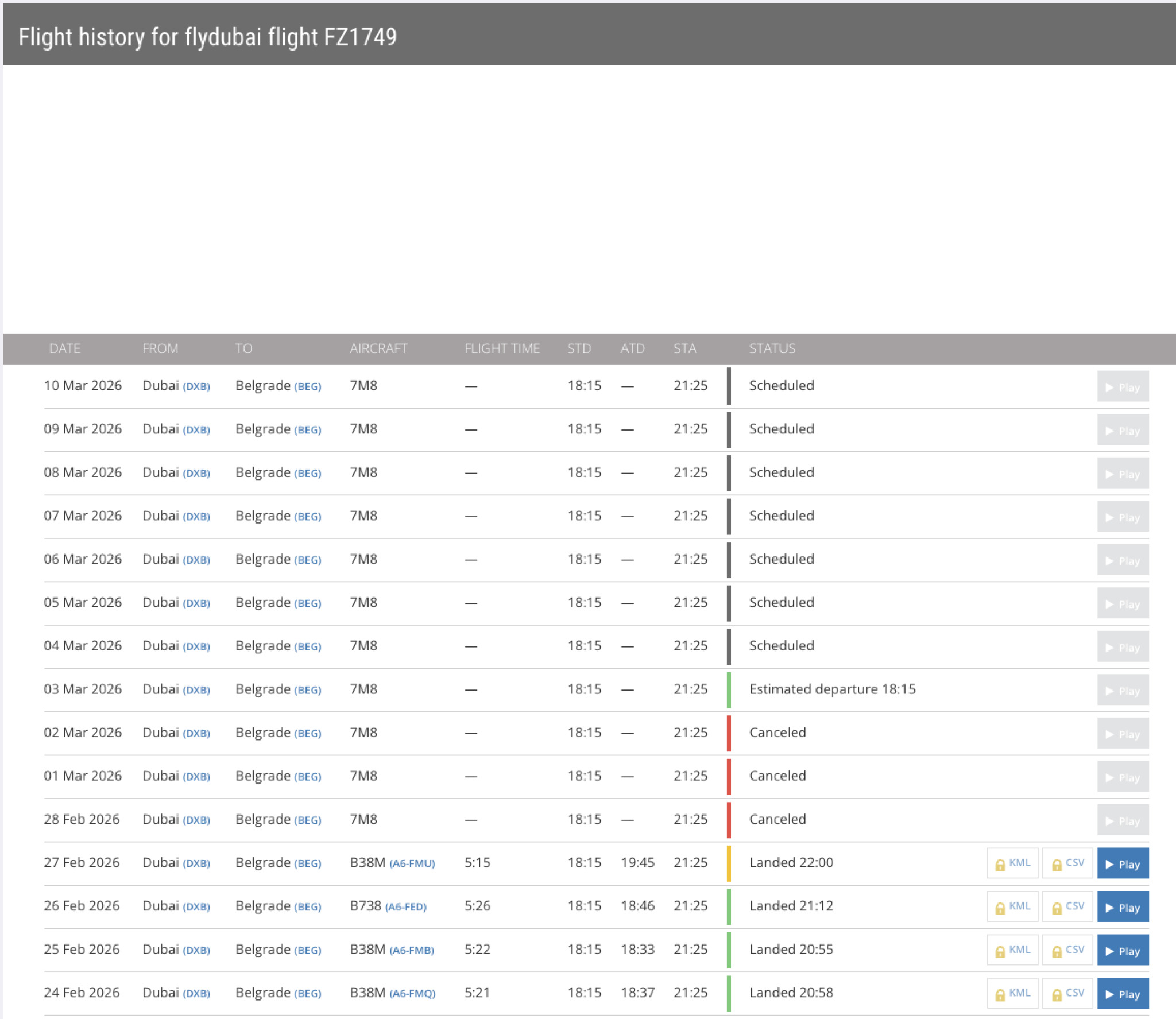This screenshot has width=1176, height=1019.
Task: Download KML for 26 Feb flight
Action: coord(1012,907)
